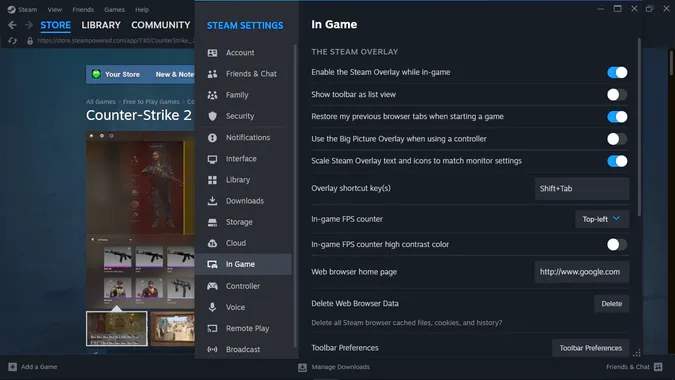Image resolution: width=675 pixels, height=380 pixels.
Task: Click the Family group icon
Action: [212, 95]
